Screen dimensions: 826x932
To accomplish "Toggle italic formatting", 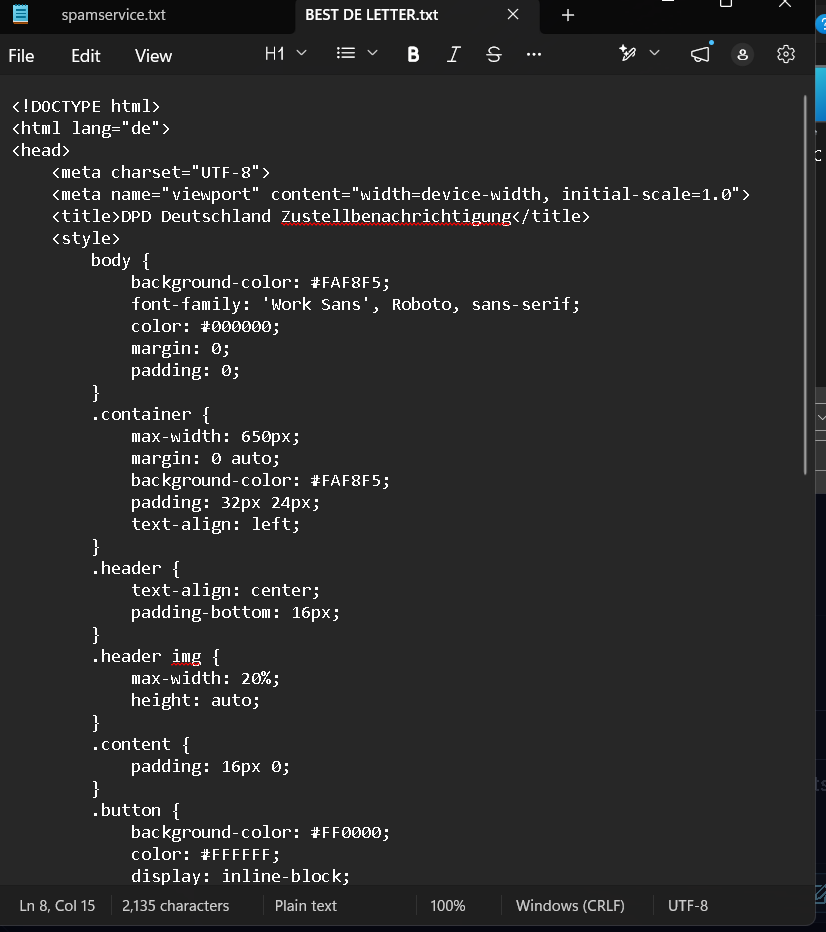I will point(453,55).
